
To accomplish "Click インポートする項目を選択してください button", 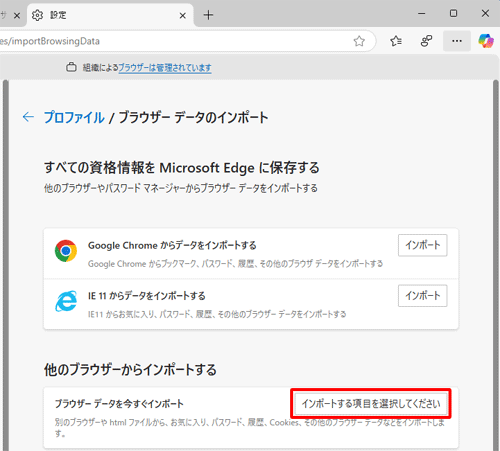I will point(371,404).
